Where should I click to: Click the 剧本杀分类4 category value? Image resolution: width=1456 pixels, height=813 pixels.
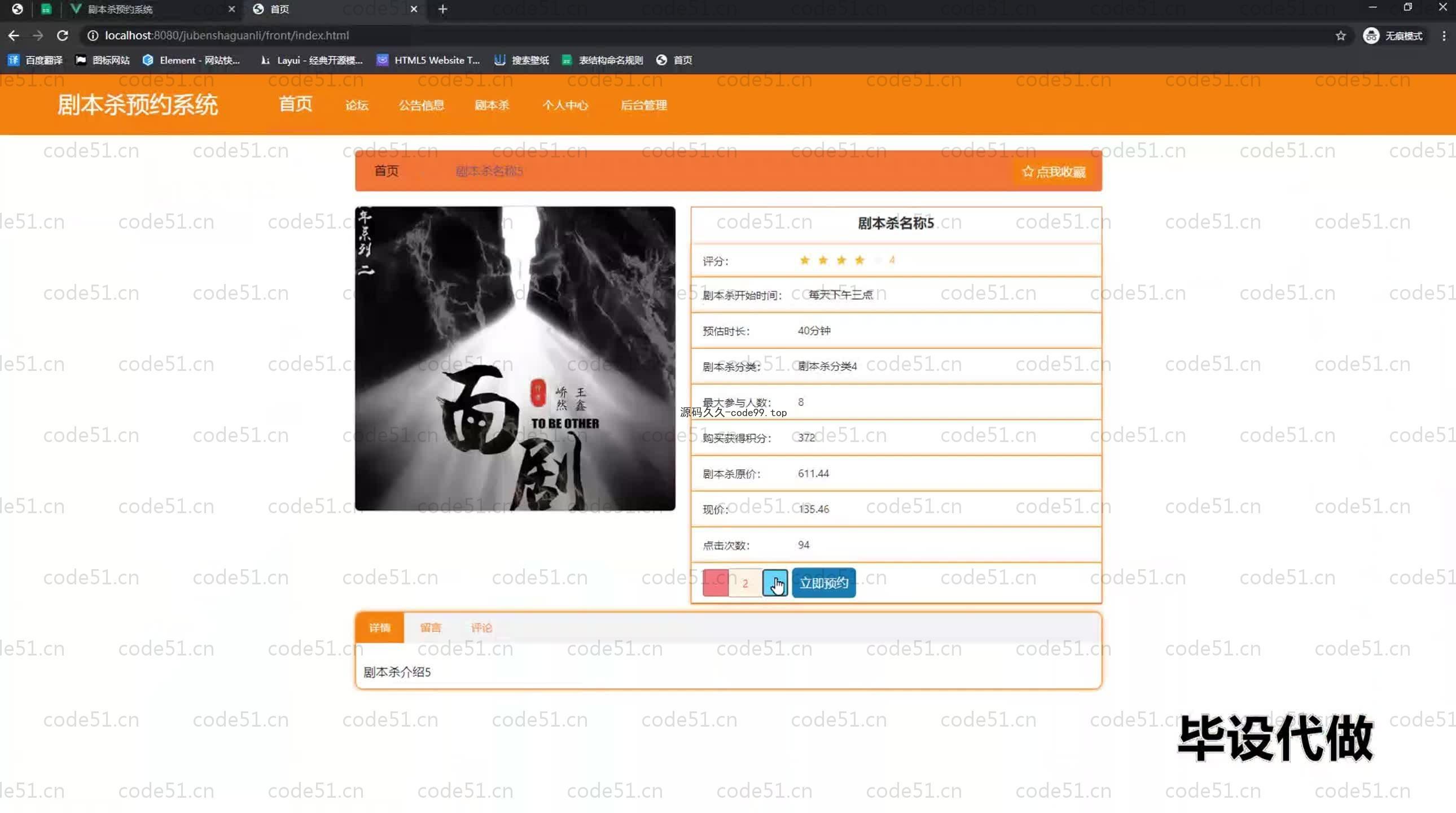pos(827,366)
